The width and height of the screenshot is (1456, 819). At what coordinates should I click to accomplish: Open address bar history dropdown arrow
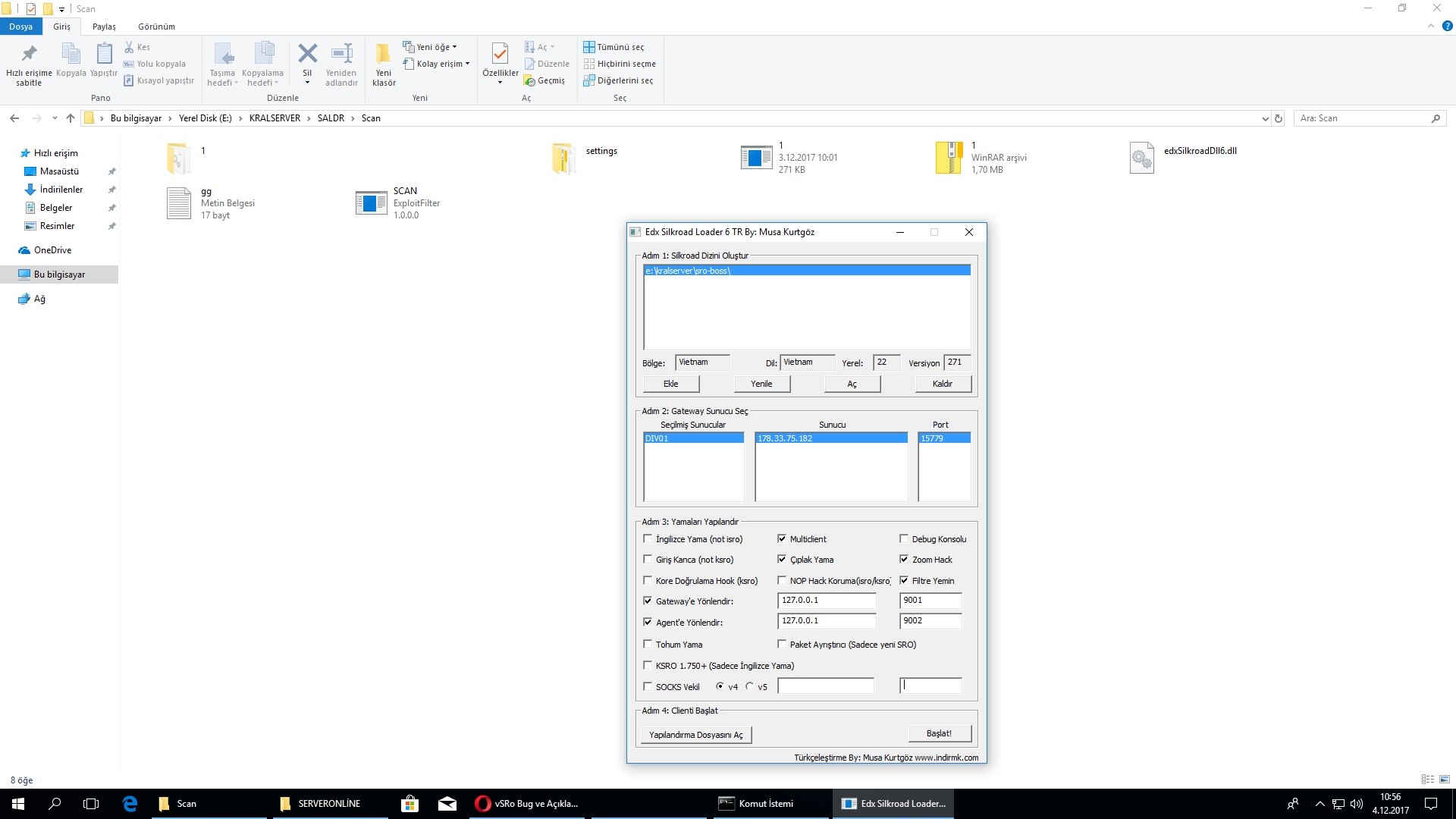[x=1265, y=118]
